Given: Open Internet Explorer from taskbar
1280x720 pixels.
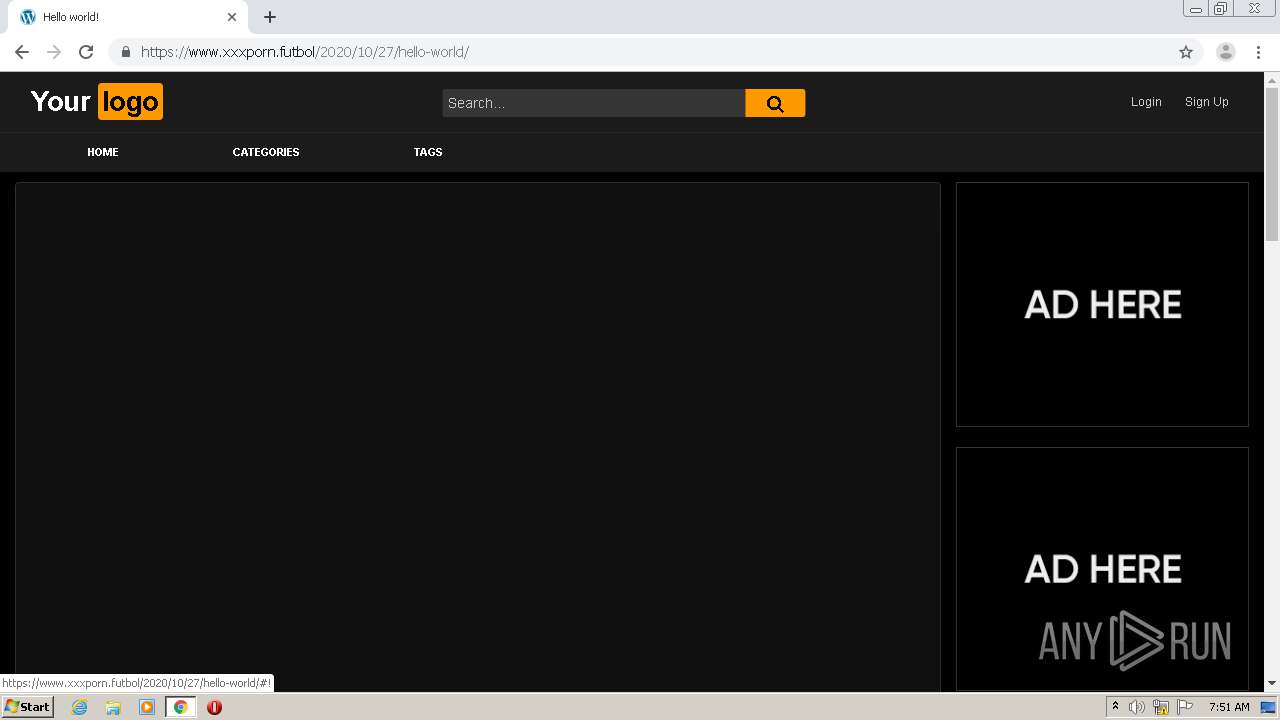Looking at the screenshot, I should 79,707.
